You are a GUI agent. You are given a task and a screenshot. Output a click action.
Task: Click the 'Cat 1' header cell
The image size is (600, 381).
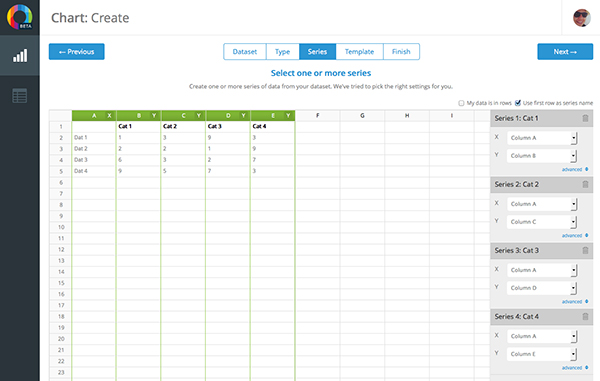[139, 126]
